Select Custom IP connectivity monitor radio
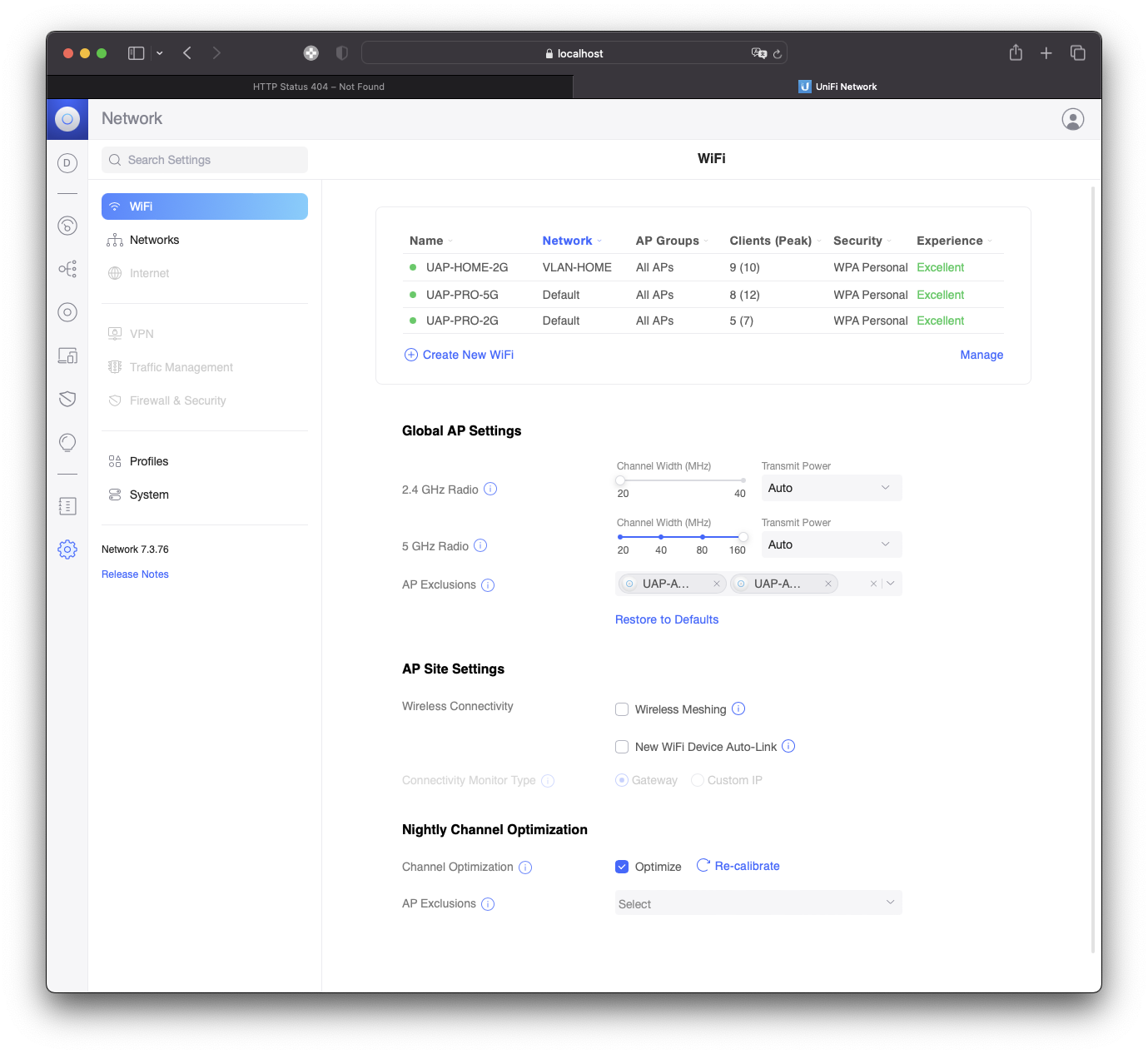The width and height of the screenshot is (1148, 1054). [x=698, y=780]
